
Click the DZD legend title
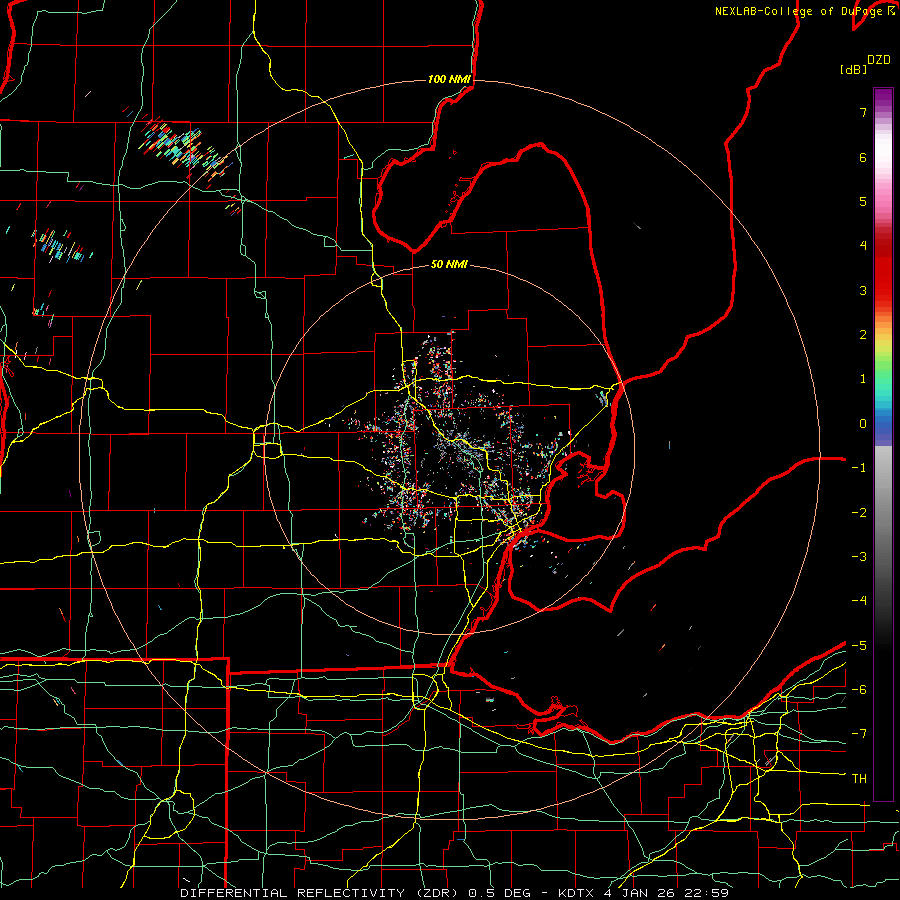[x=879, y=60]
